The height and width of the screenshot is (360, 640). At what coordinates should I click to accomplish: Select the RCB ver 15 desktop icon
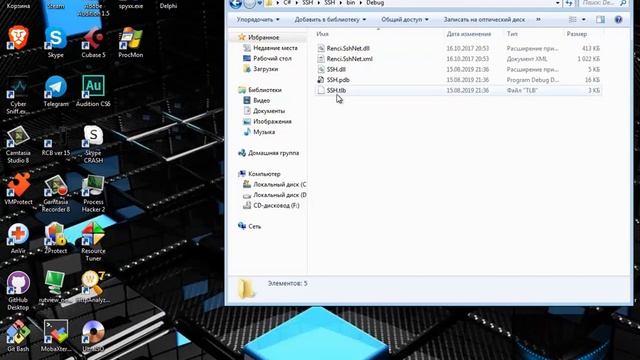[56, 147]
